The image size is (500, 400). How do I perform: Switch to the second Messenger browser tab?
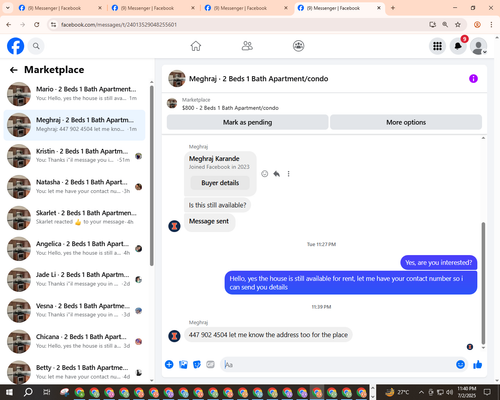click(x=153, y=8)
